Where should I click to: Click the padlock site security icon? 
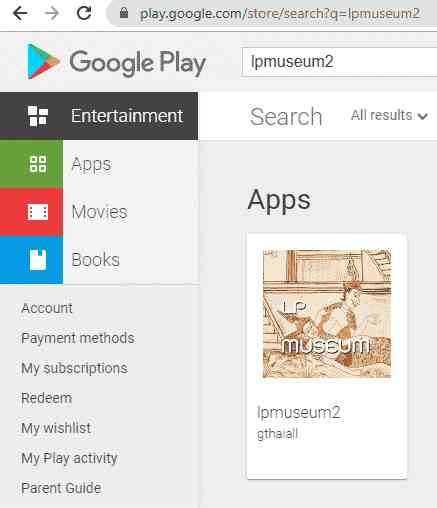click(124, 13)
